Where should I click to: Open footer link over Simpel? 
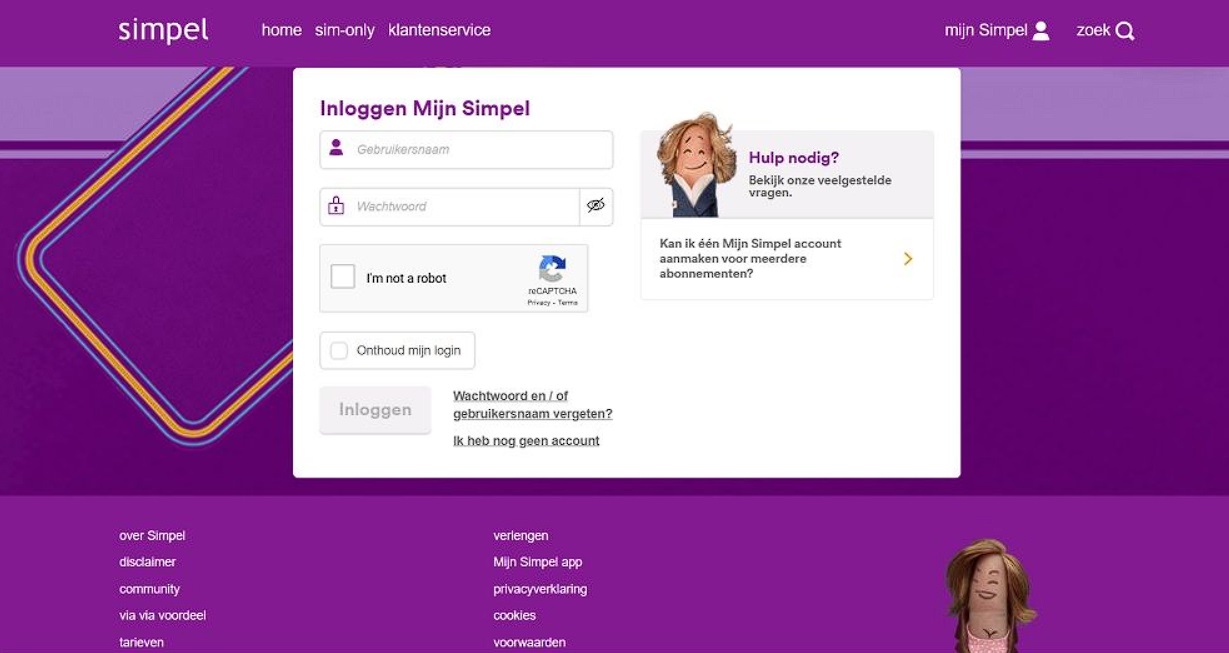(152, 536)
